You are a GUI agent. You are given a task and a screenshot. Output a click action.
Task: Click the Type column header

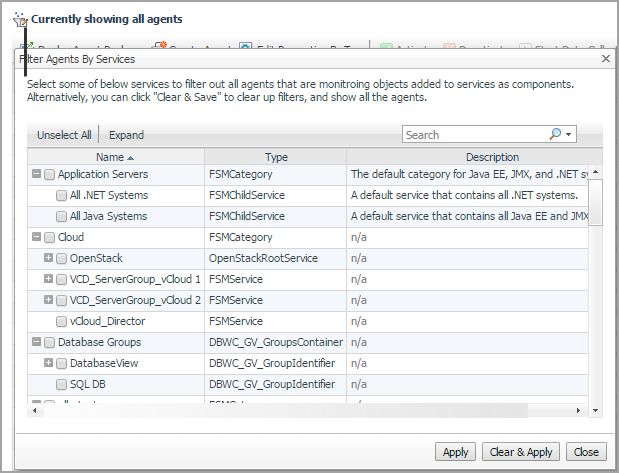click(276, 157)
